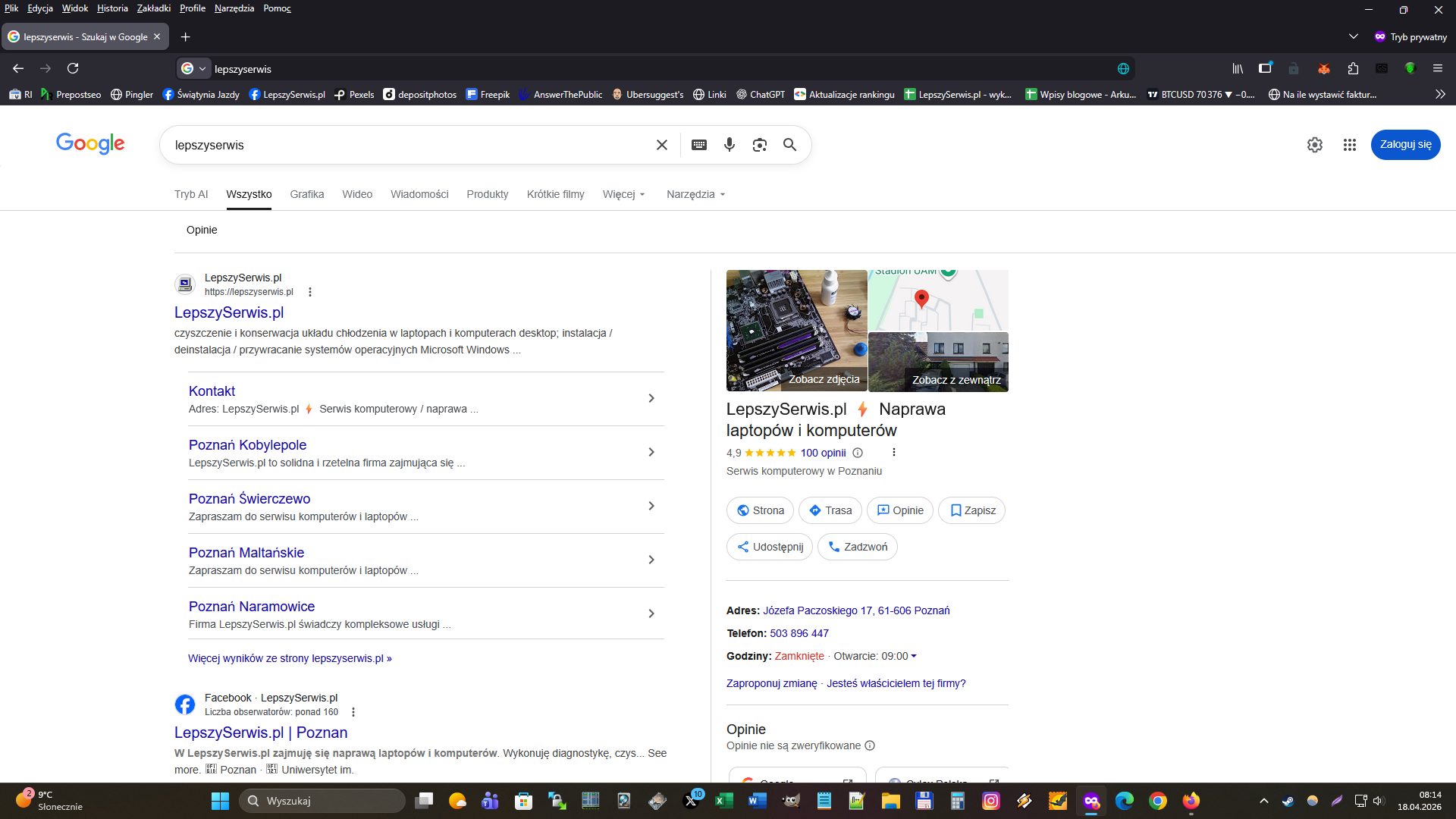Switch to the Grafika results tab
This screenshot has width=1456, height=819.
(x=306, y=194)
